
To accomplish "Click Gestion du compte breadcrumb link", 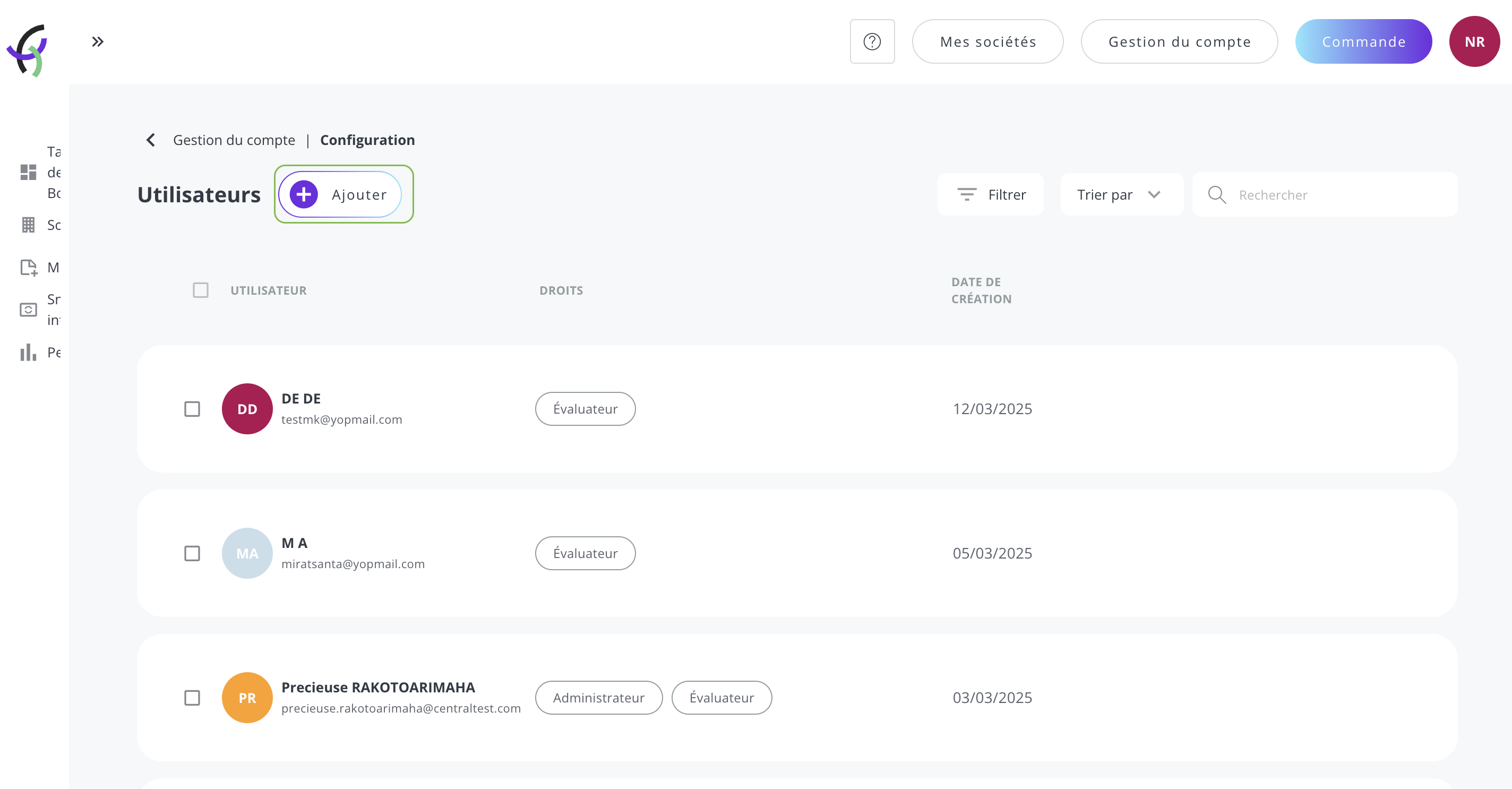I will coord(234,140).
